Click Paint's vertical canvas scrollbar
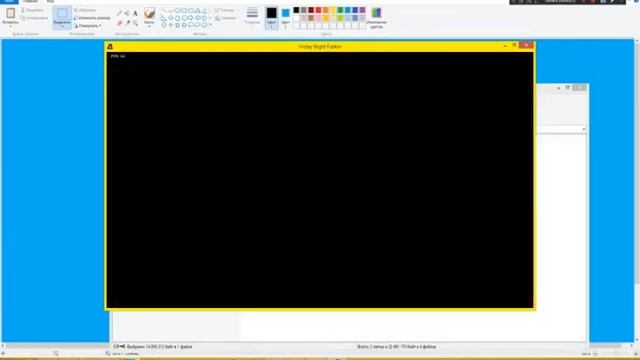This screenshot has width=640, height=360. [637, 163]
